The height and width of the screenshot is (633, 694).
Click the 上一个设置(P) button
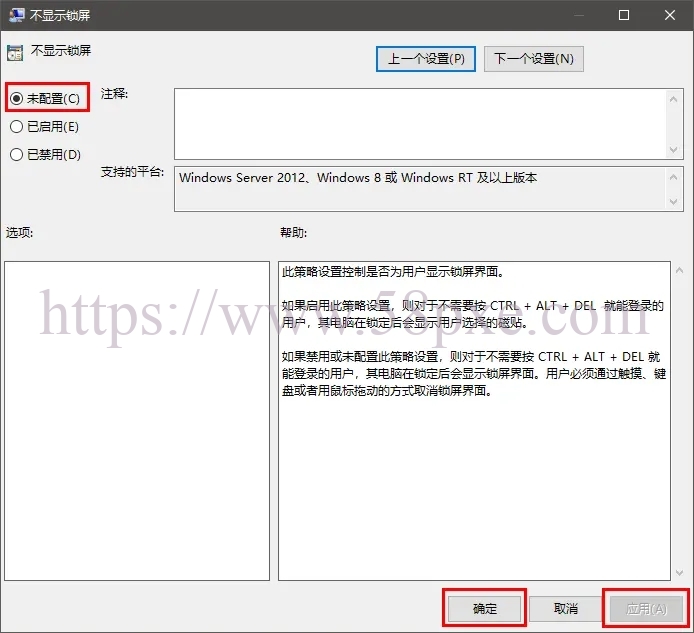426,59
